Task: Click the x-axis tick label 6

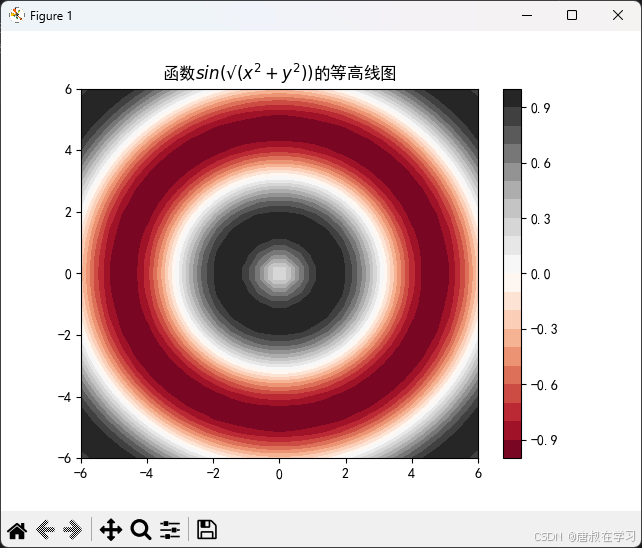Action: (478, 474)
